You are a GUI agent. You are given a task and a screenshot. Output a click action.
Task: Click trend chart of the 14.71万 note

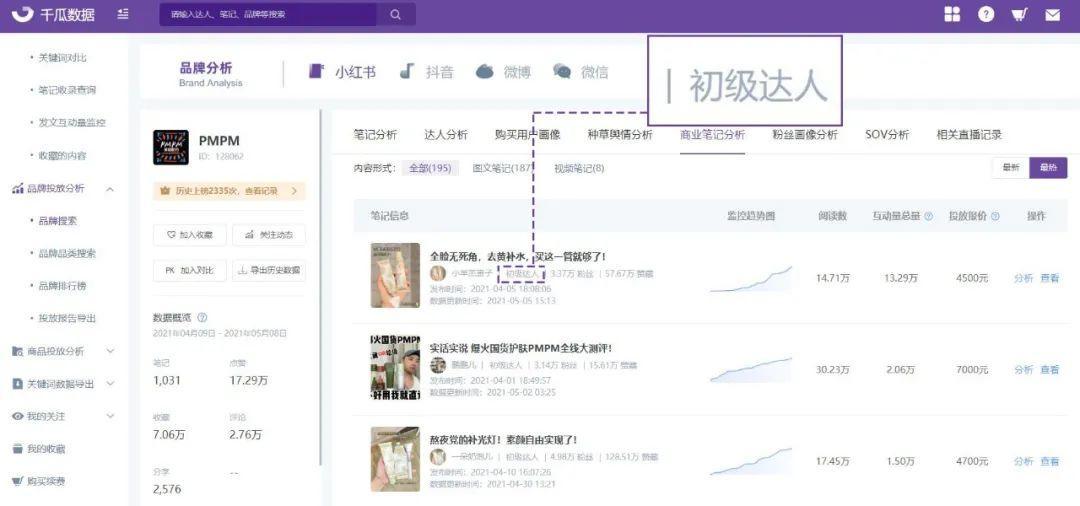750,279
